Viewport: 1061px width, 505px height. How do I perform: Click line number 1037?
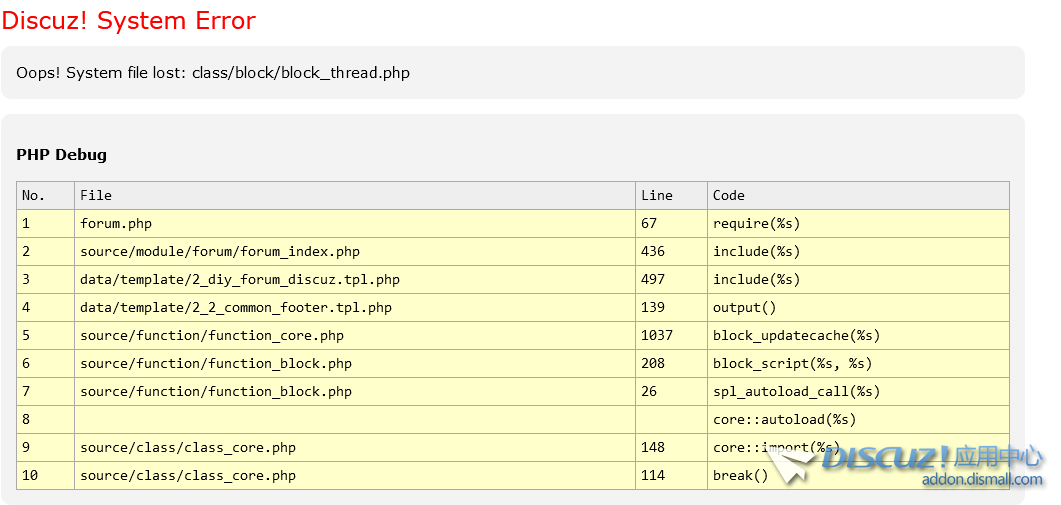[x=671, y=336]
